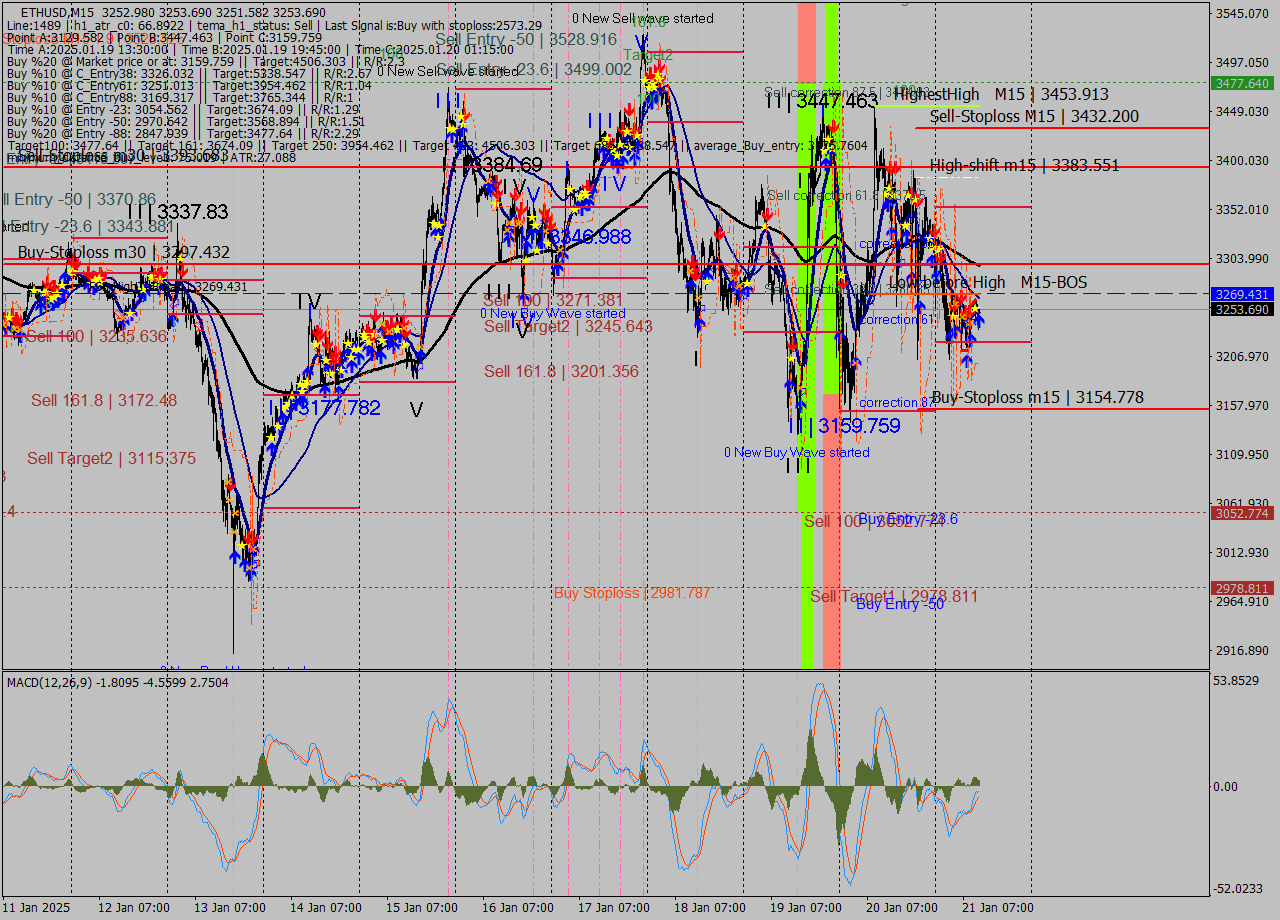This screenshot has height=920, width=1280.
Task: Select the blue 3177.782 wave label
Action: [338, 408]
